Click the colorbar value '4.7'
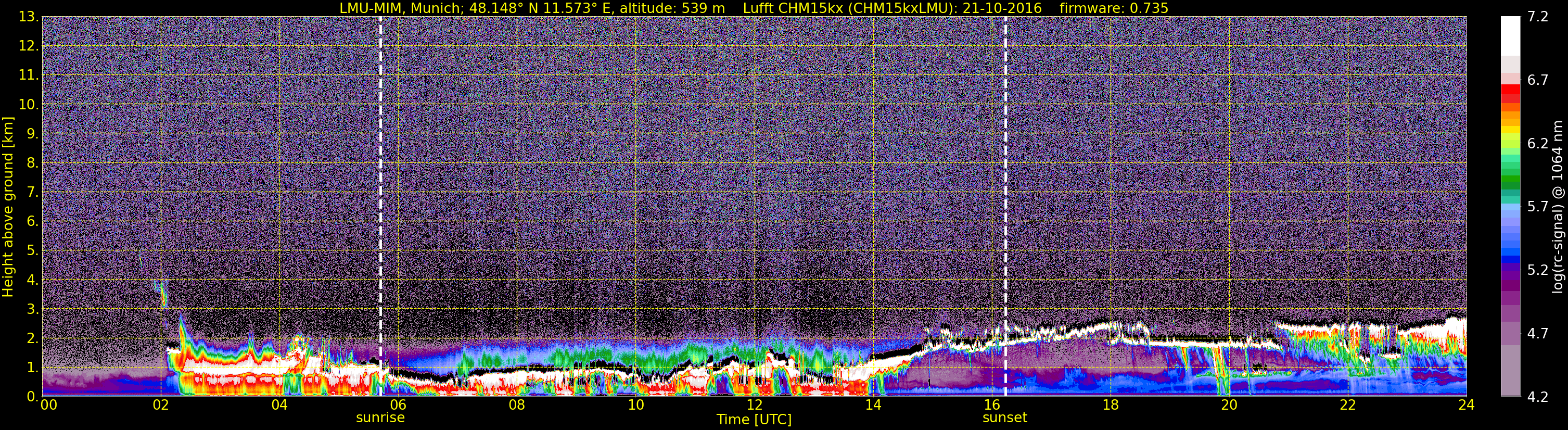This screenshot has width=1568, height=430. click(x=1538, y=333)
